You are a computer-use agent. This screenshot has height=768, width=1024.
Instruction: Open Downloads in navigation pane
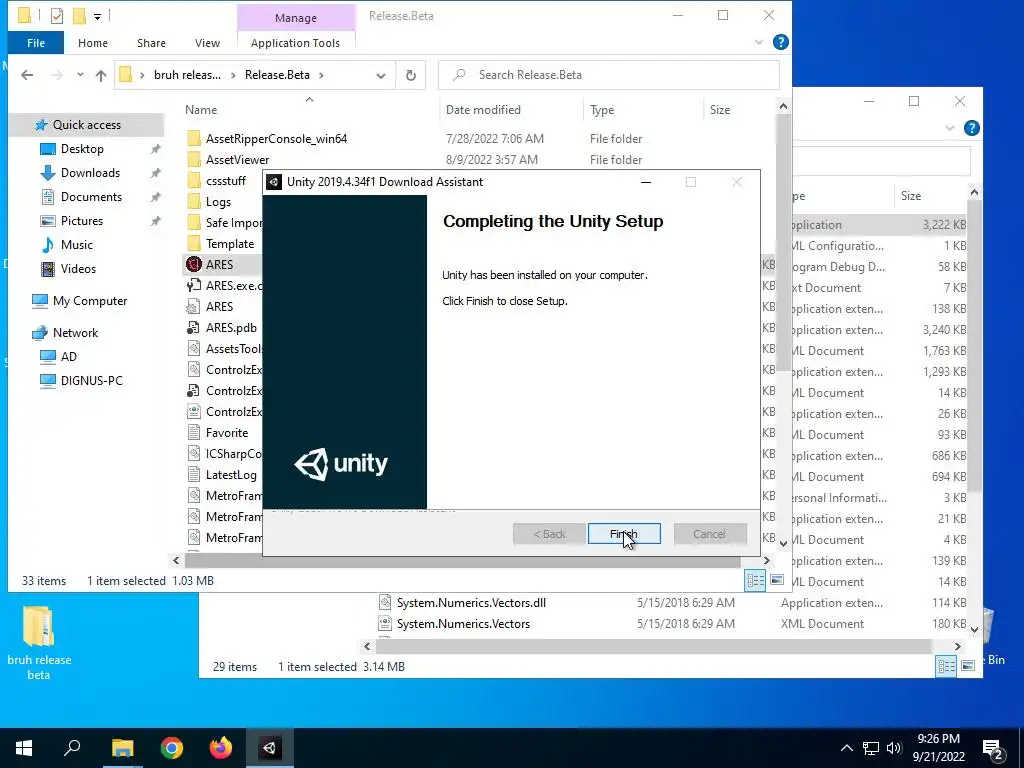pyautogui.click(x=90, y=173)
